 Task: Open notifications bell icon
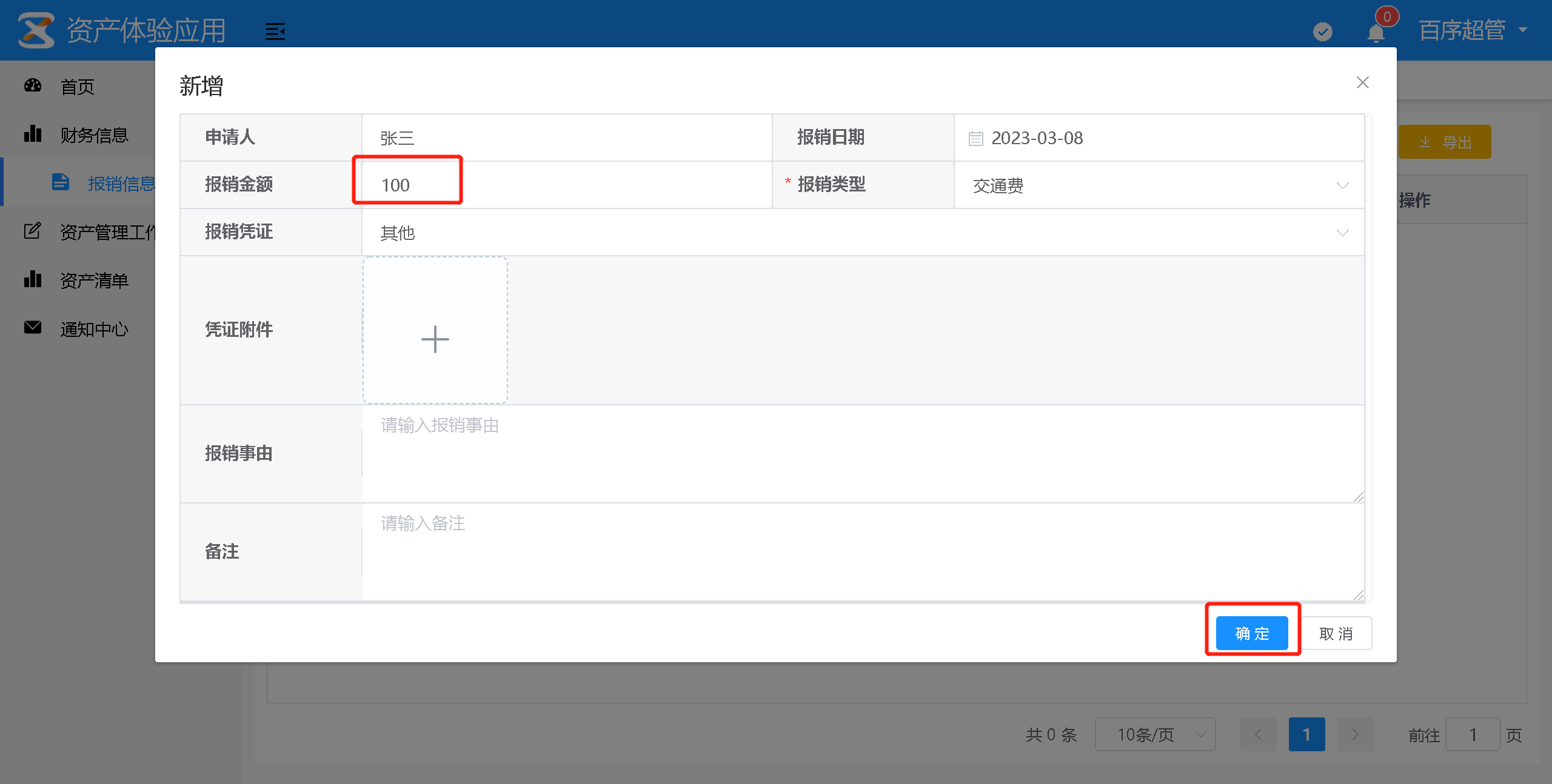(1376, 32)
